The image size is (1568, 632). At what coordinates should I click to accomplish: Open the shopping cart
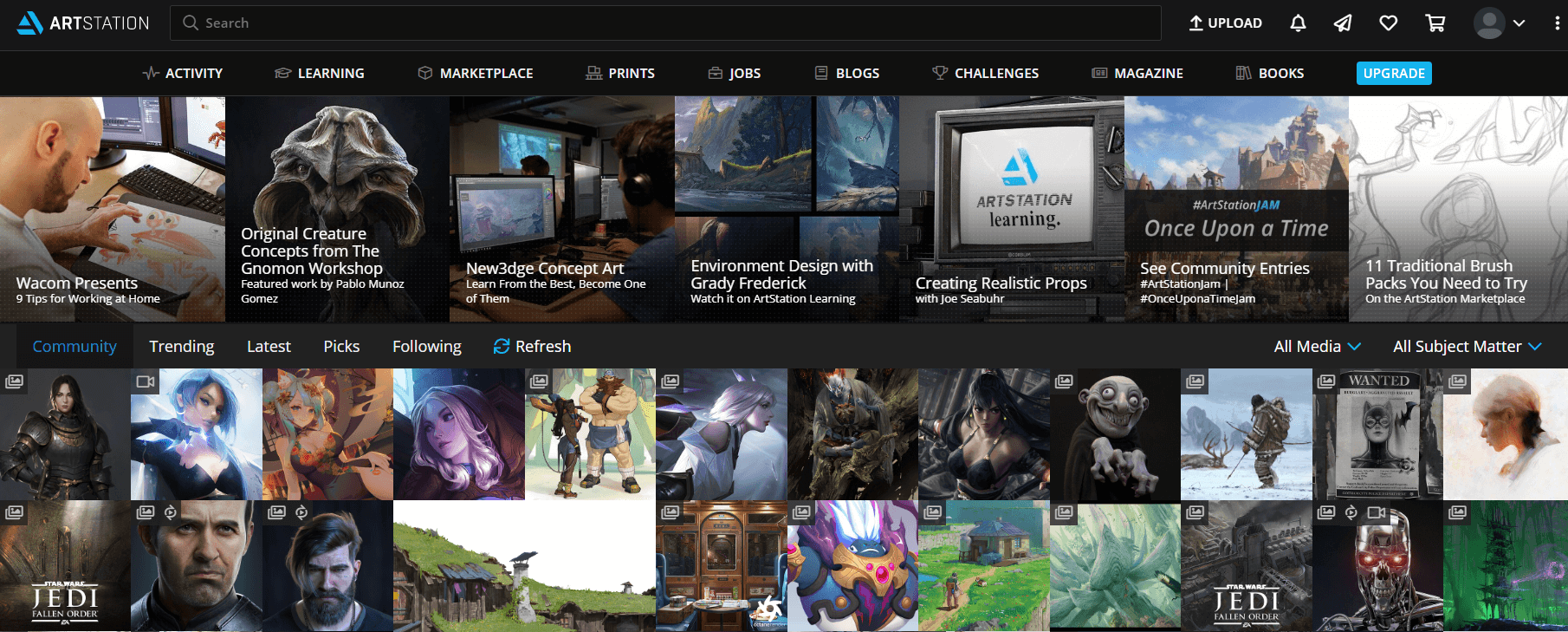pos(1435,23)
